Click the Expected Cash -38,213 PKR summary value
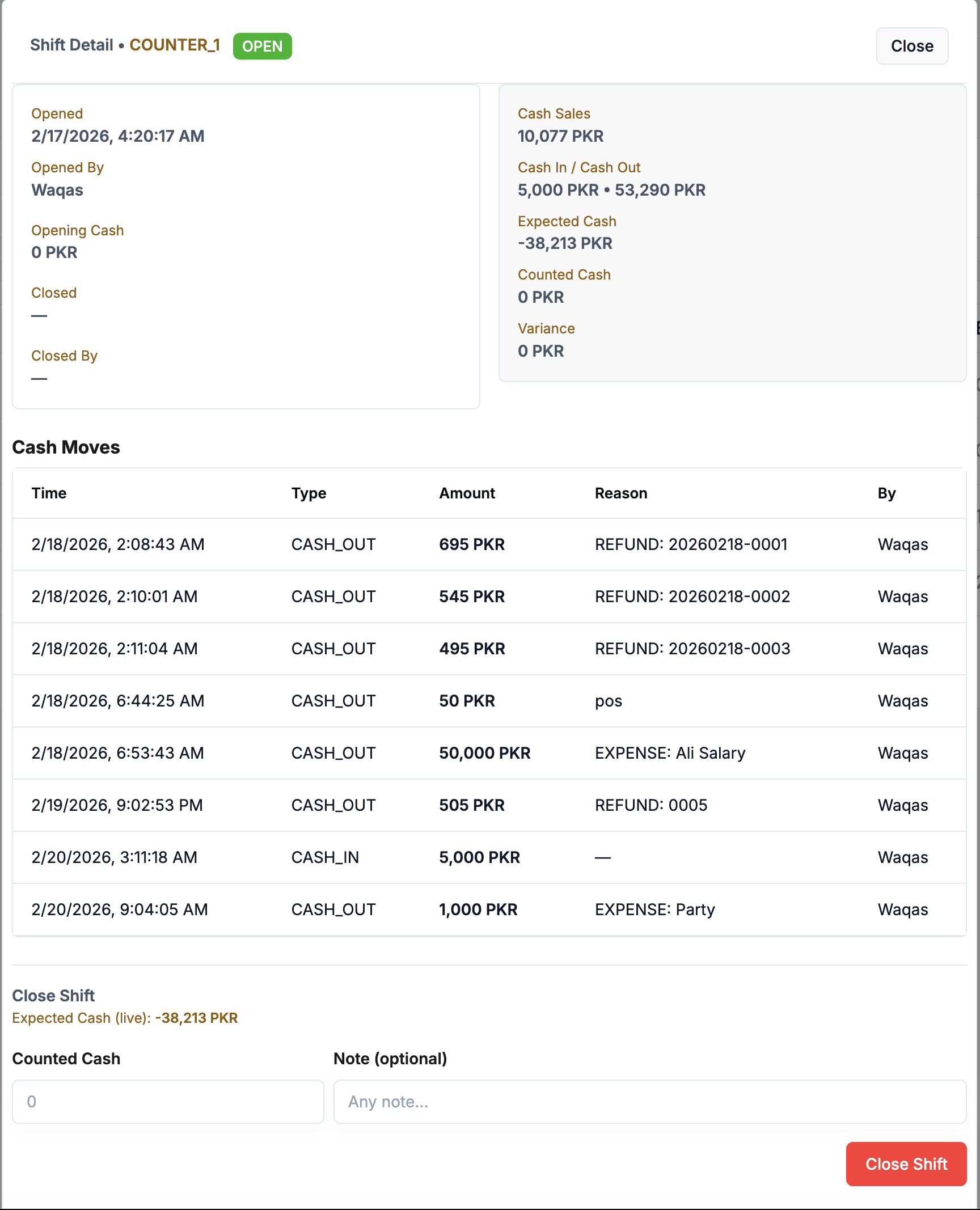Viewport: 980px width, 1210px height. pos(565,243)
